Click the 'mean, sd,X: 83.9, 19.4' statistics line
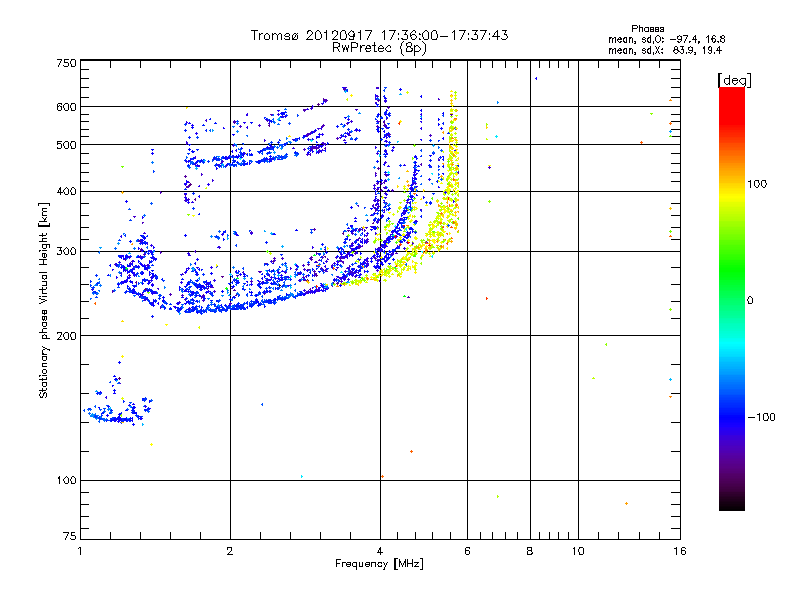This screenshot has height=600, width=800. (665, 50)
